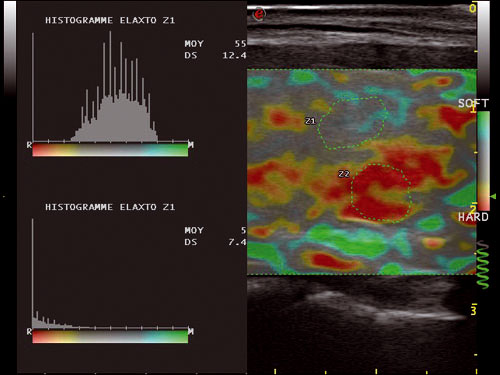Click the grayscale bar at top left

(10, 48)
